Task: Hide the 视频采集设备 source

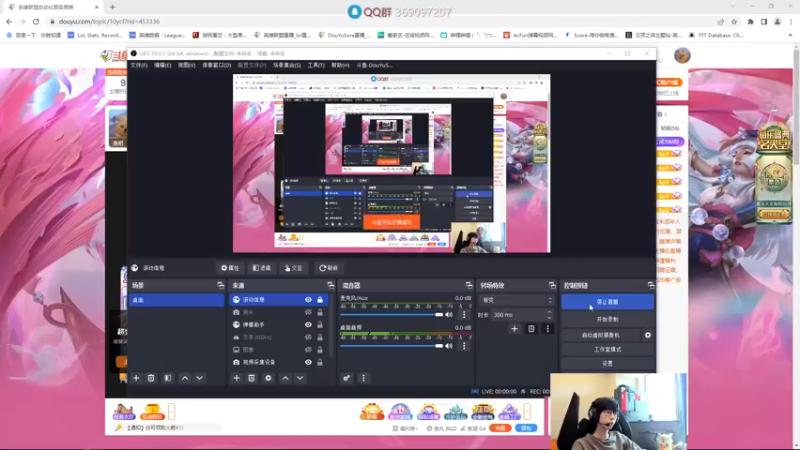Action: coord(308,362)
